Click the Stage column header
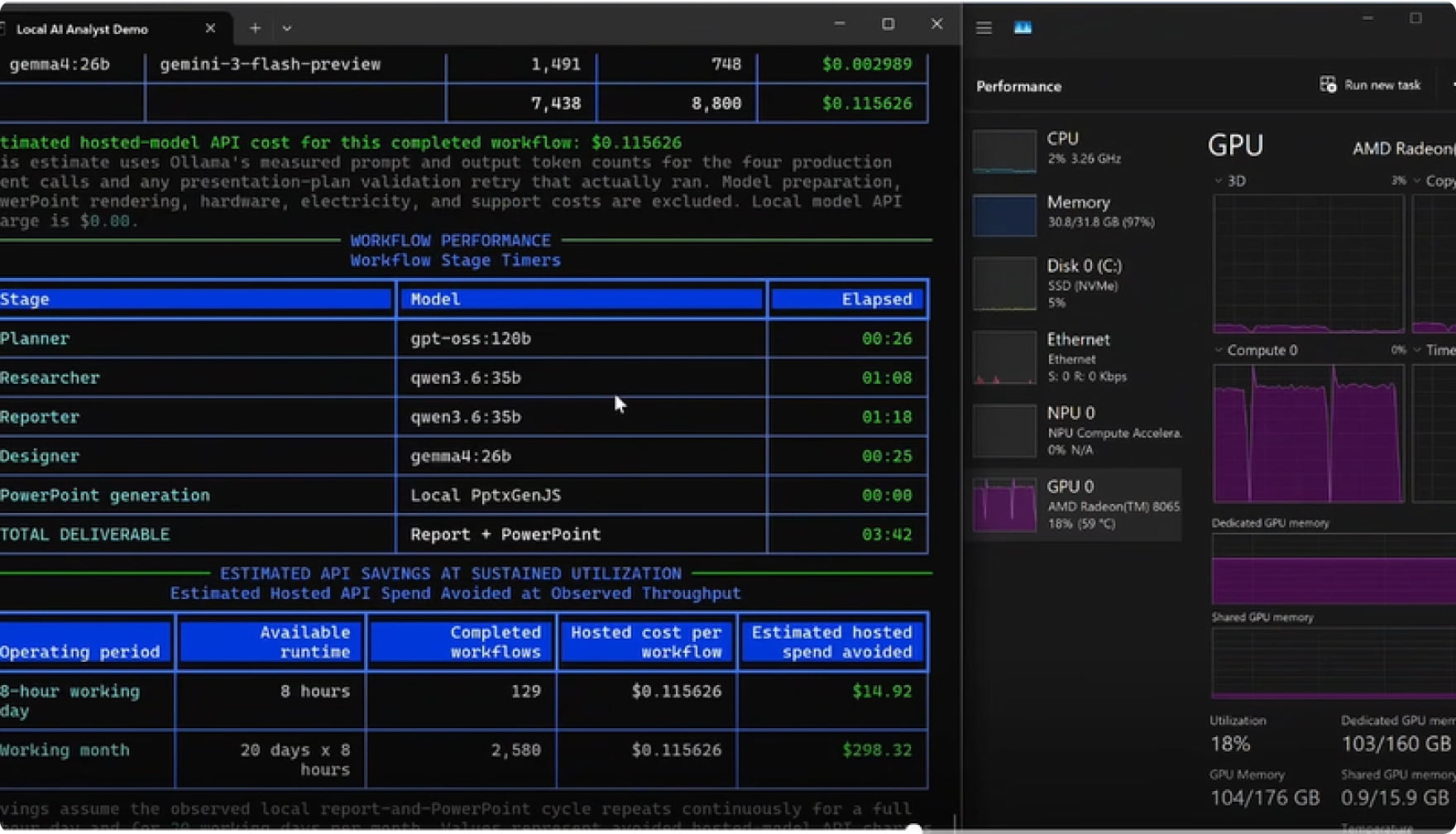This screenshot has height=834, width=1456. (x=195, y=299)
